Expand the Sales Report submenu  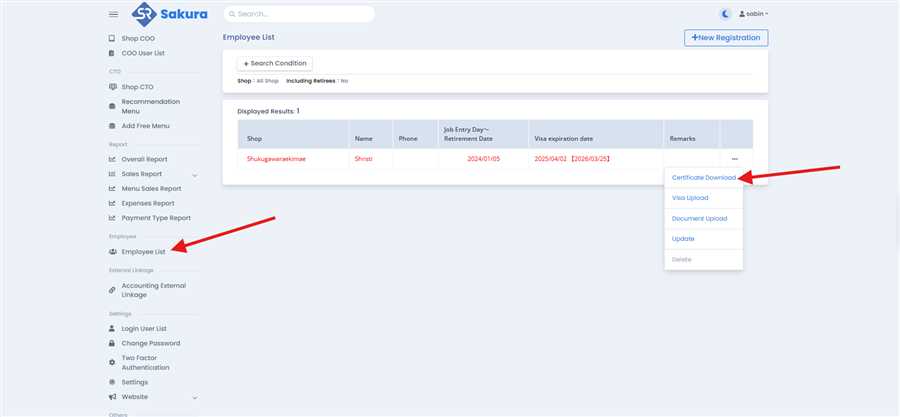pos(194,174)
